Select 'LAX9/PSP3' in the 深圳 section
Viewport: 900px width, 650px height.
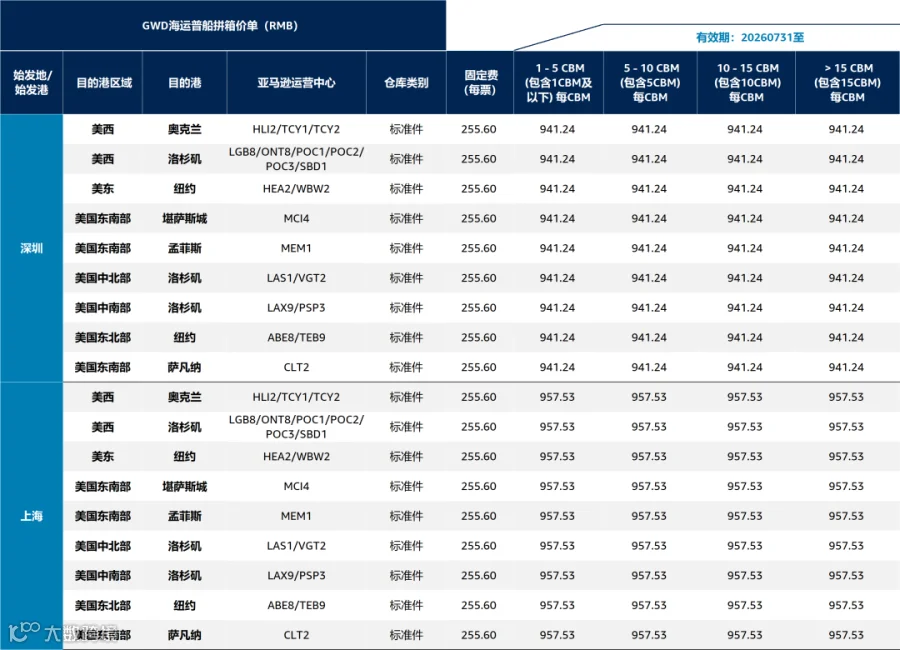click(x=296, y=308)
